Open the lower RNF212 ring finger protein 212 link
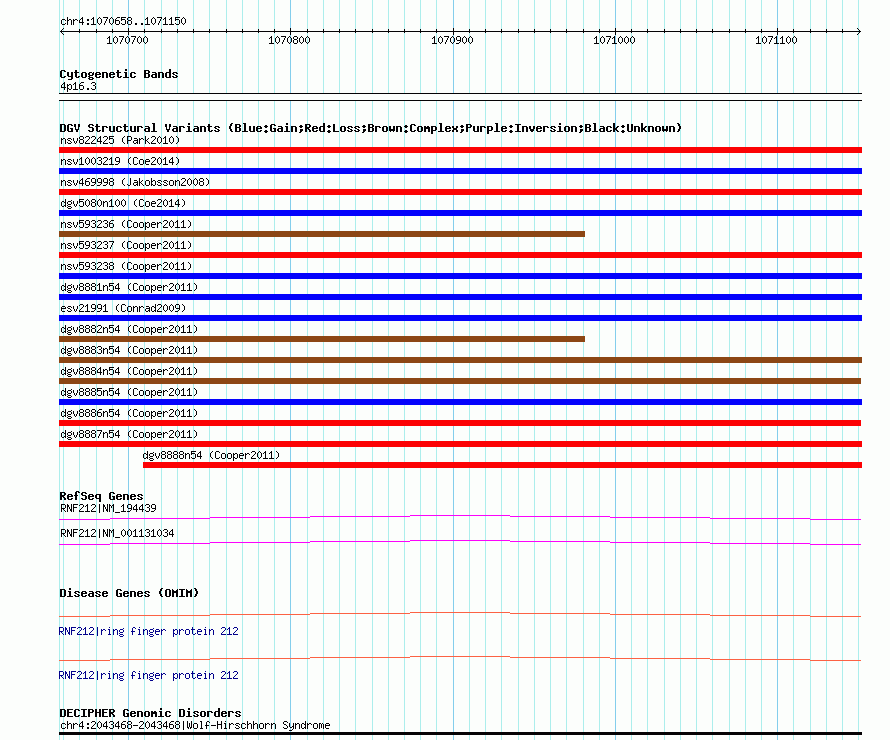Screen dimensions: 890x740 148,675
